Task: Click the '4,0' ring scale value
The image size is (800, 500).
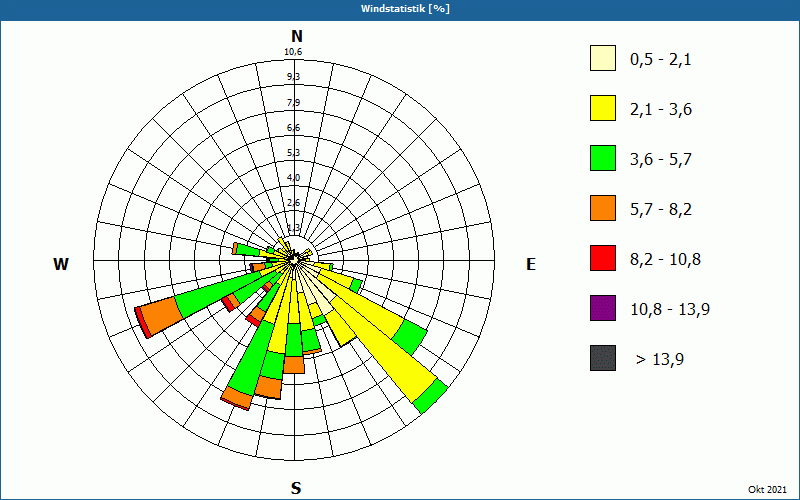Action: tap(293, 178)
